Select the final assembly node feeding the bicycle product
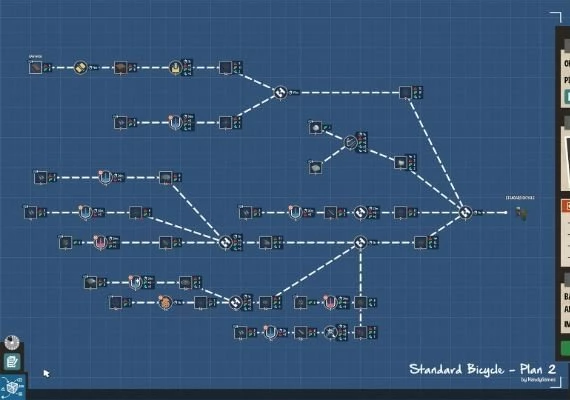Screen dimensions: 570x400 (x=465, y=212)
